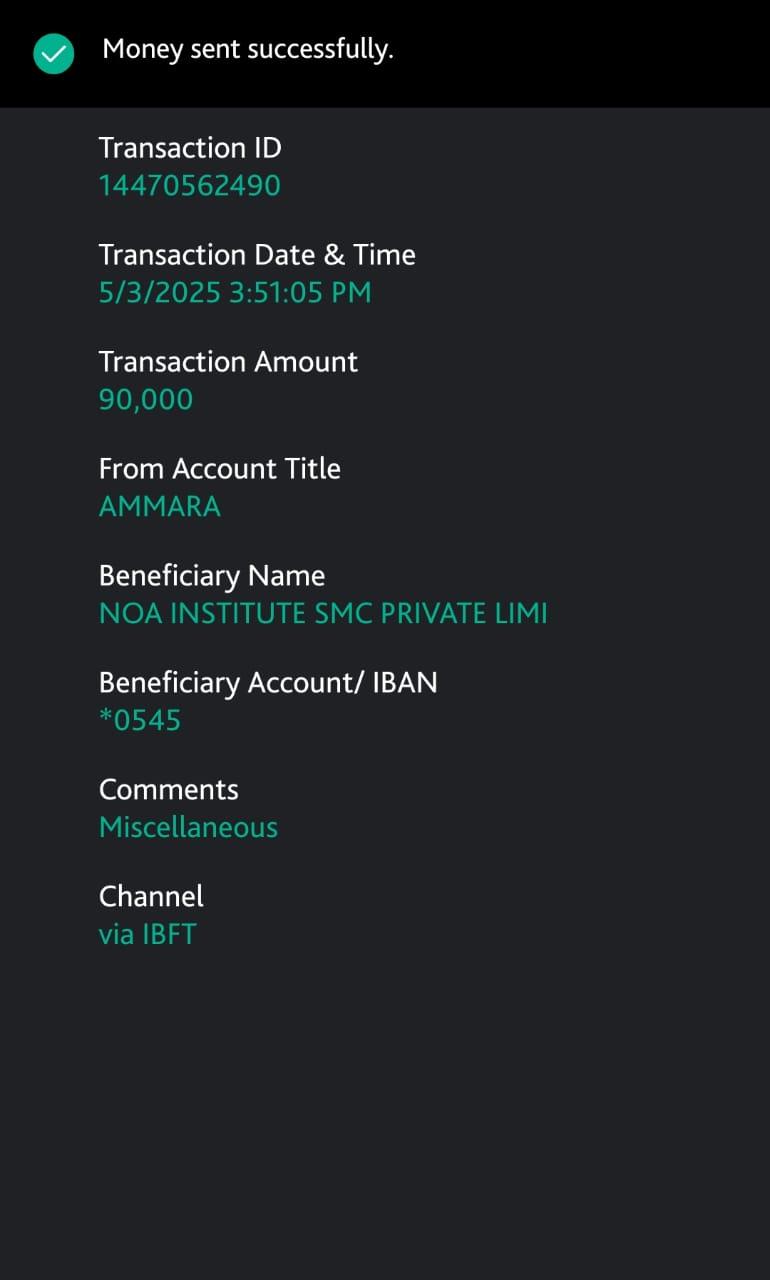Tap the "Money sent successfully." message
Screen dimensions: 770x1280
(x=248, y=49)
